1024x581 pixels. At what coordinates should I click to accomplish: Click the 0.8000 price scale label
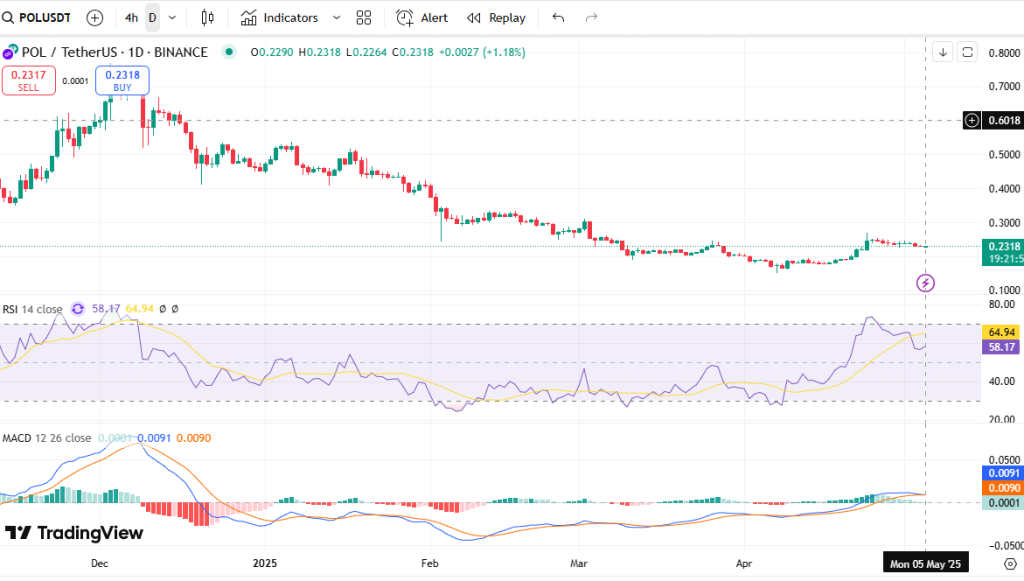[x=1004, y=53]
